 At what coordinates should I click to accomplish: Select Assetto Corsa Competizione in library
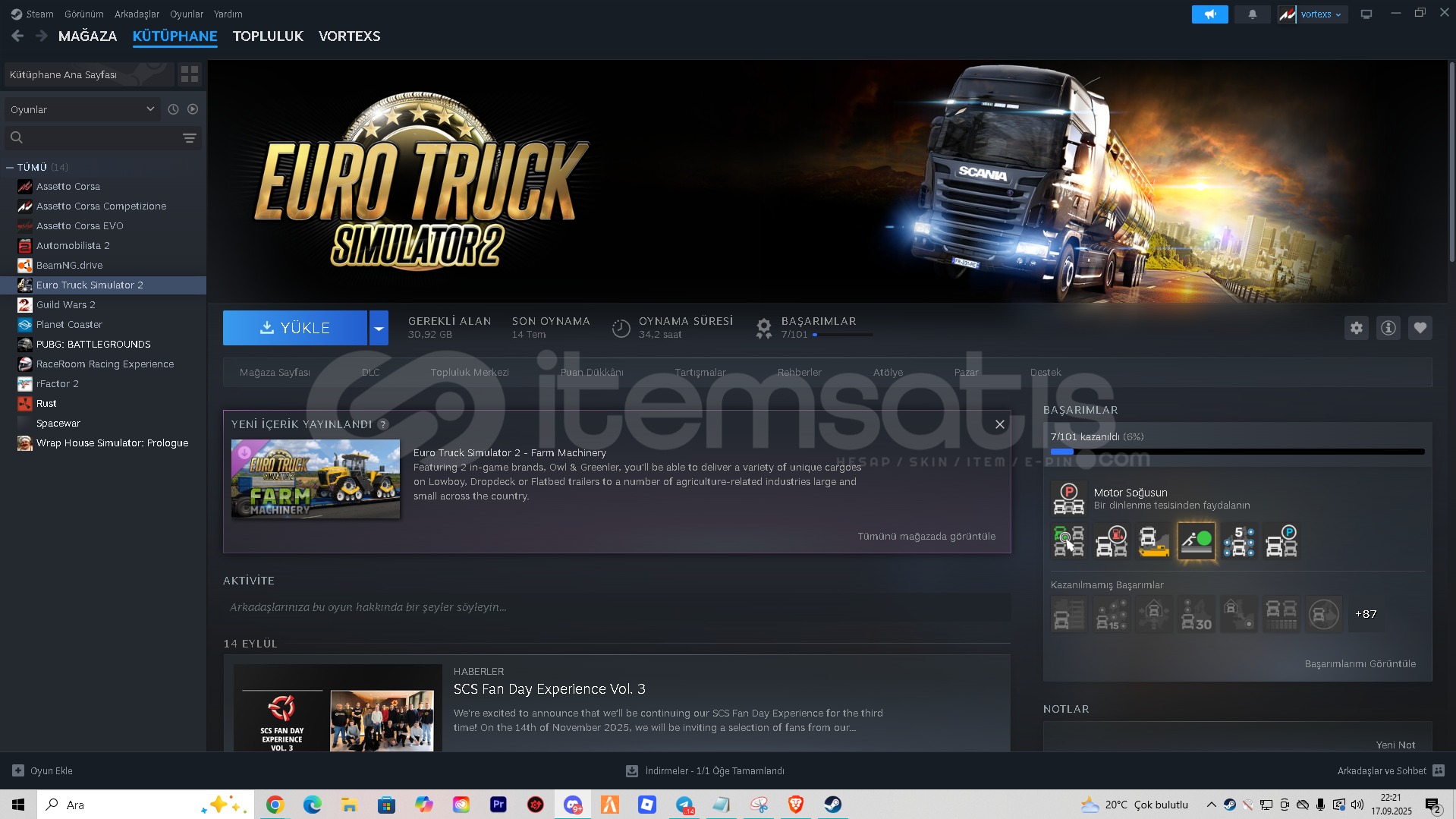[x=103, y=206]
